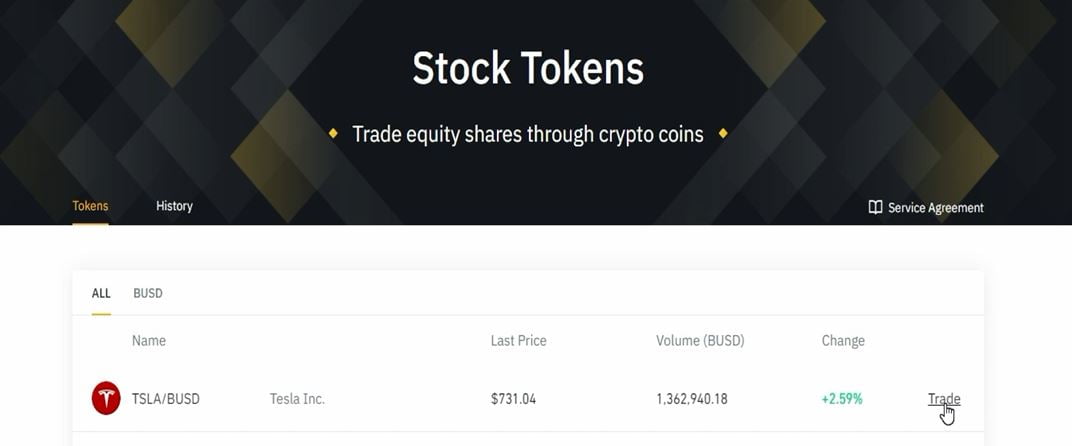The height and width of the screenshot is (446, 1072).
Task: Click the Stock Tokens page heading
Action: pos(528,68)
